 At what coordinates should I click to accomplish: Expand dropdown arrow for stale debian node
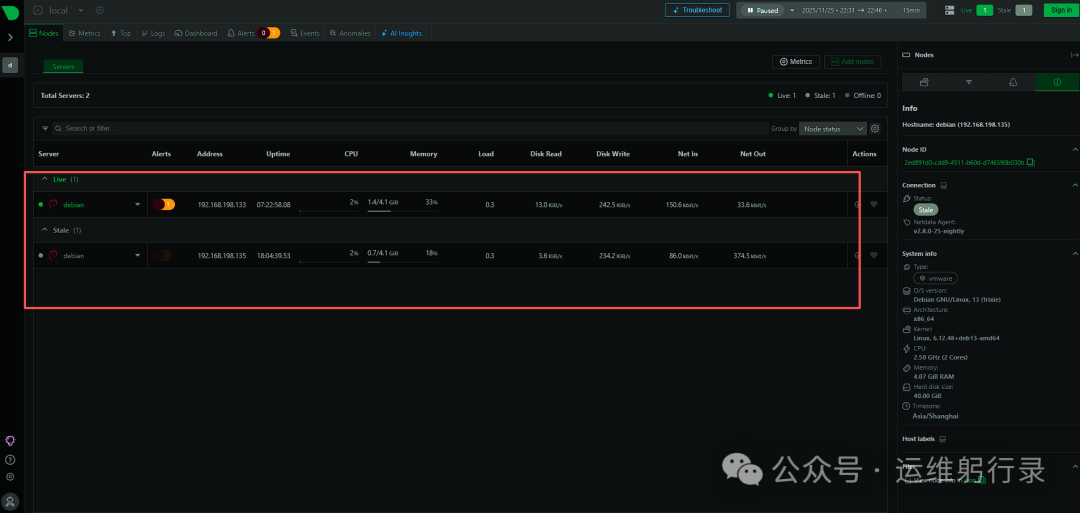click(x=137, y=255)
